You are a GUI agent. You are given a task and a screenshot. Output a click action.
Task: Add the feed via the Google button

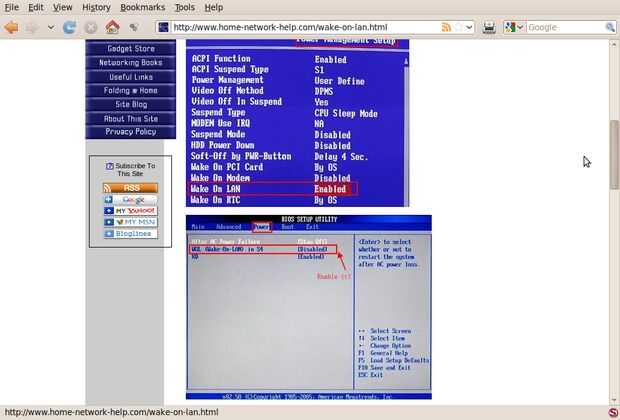pos(130,199)
